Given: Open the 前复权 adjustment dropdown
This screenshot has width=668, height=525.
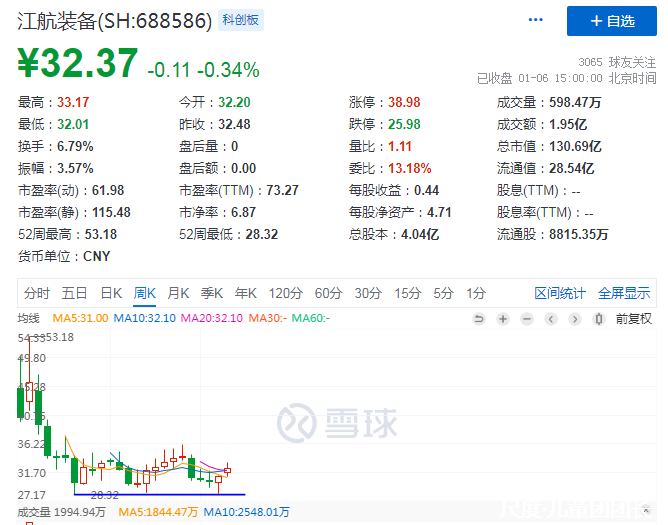Looking at the screenshot, I should pos(633,319).
